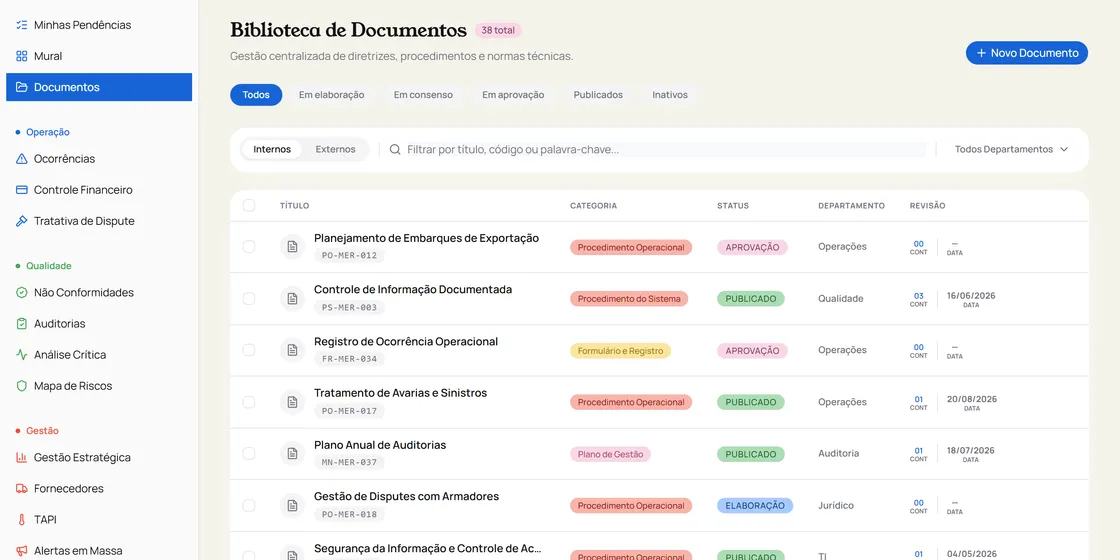Click the Auditorias clipboard icon
Screen dimensions: 1120x560
21,324
